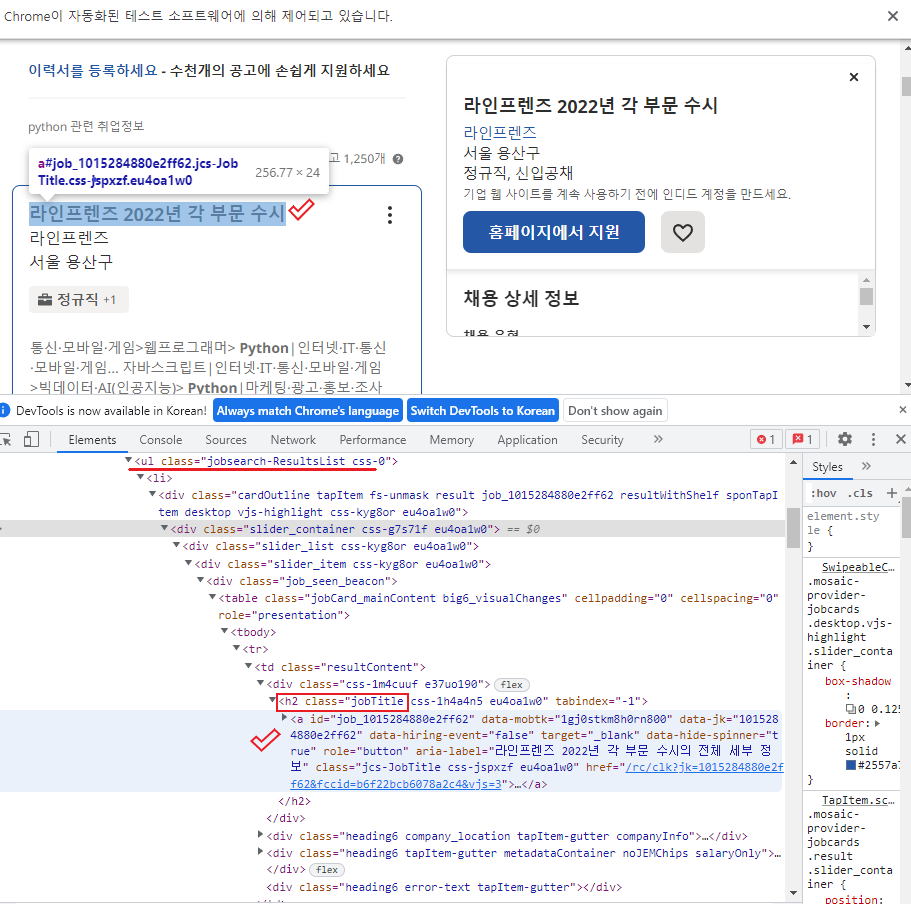This screenshot has width=911, height=904.
Task: Dismiss the Chrome automation infobar
Action: coord(893,16)
